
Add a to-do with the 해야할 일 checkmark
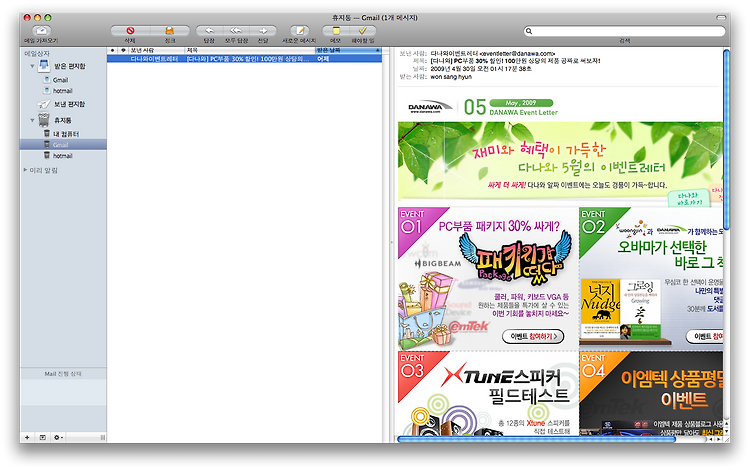pyautogui.click(x=363, y=31)
